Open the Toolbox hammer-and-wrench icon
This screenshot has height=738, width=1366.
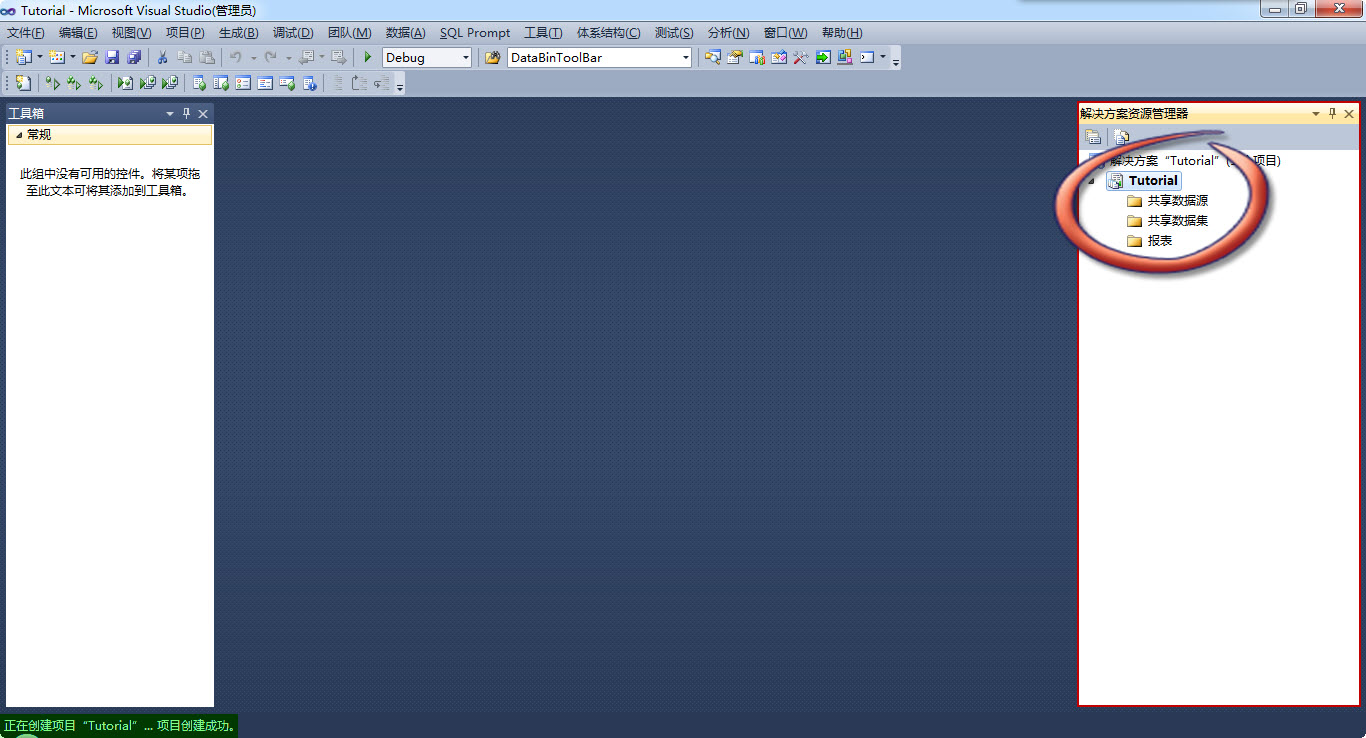(801, 58)
